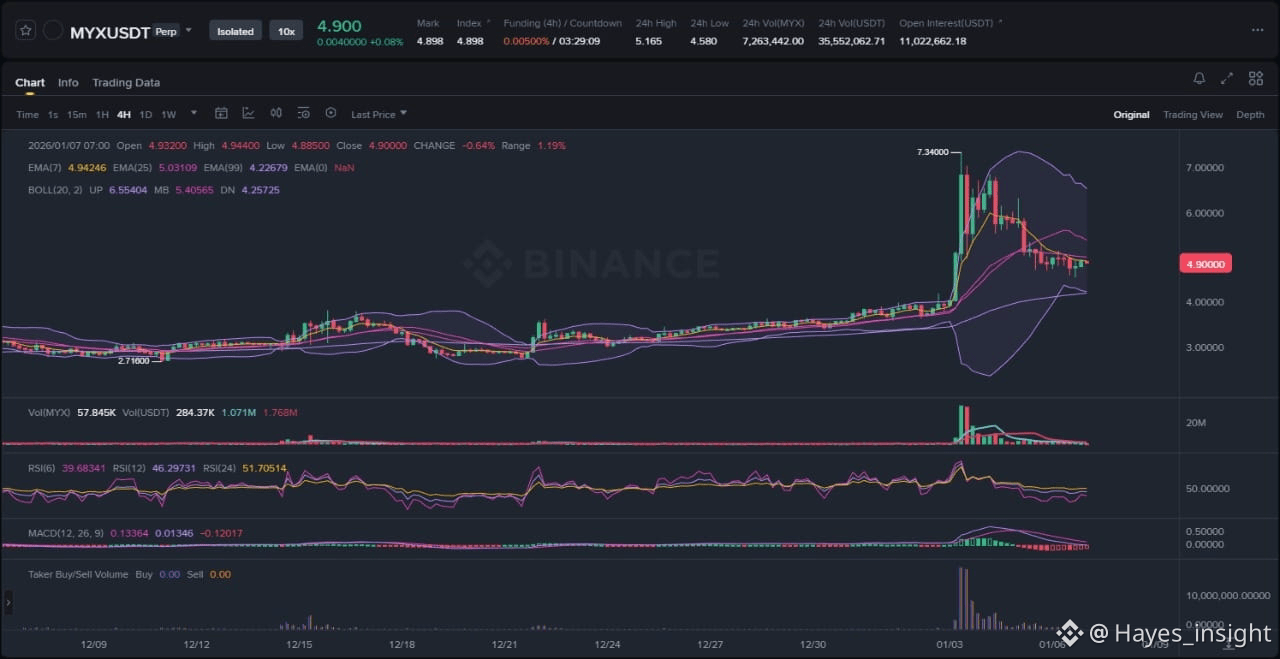Open the Trading Data tab

point(126,83)
